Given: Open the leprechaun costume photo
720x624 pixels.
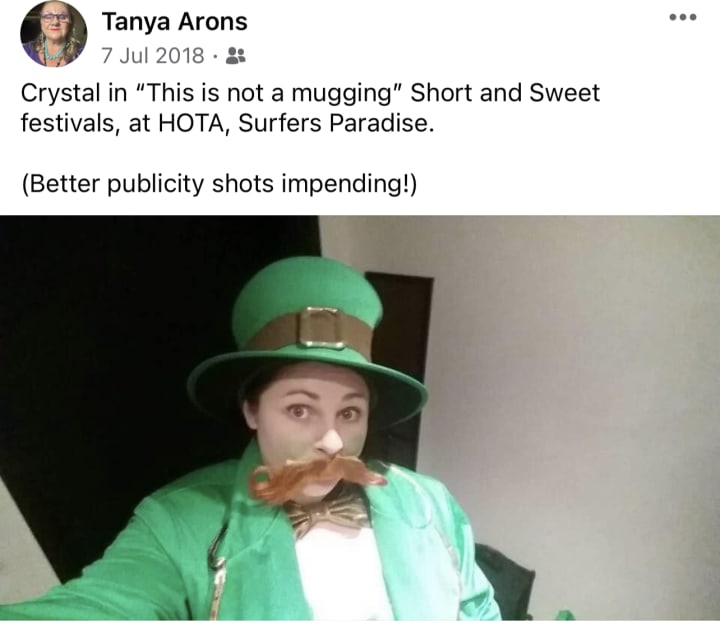Looking at the screenshot, I should coord(360,418).
